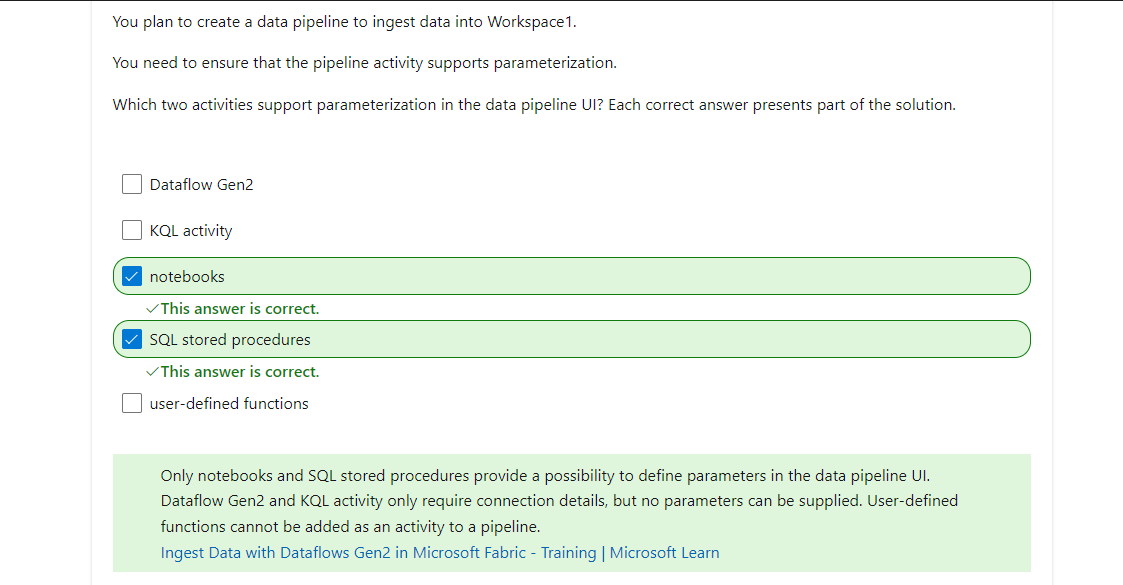
Task: Click the "notebooks" option label text
Action: (x=187, y=276)
